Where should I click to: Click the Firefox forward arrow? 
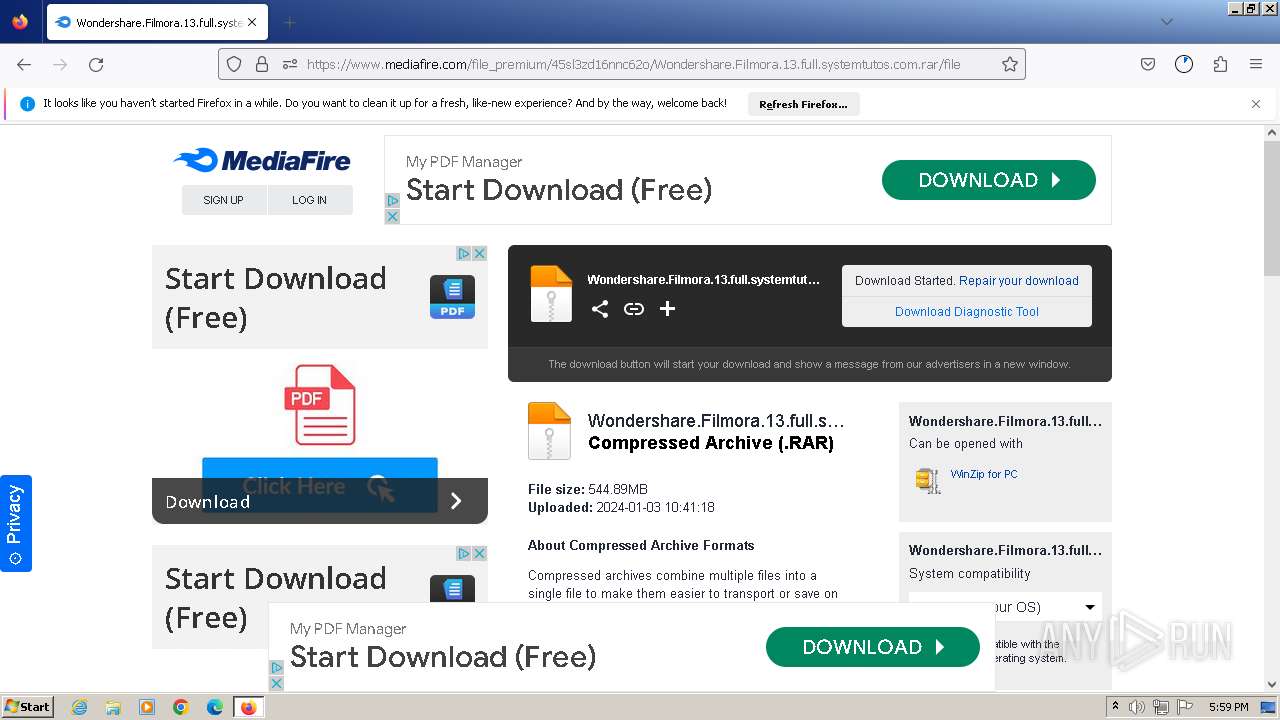pyautogui.click(x=60, y=64)
